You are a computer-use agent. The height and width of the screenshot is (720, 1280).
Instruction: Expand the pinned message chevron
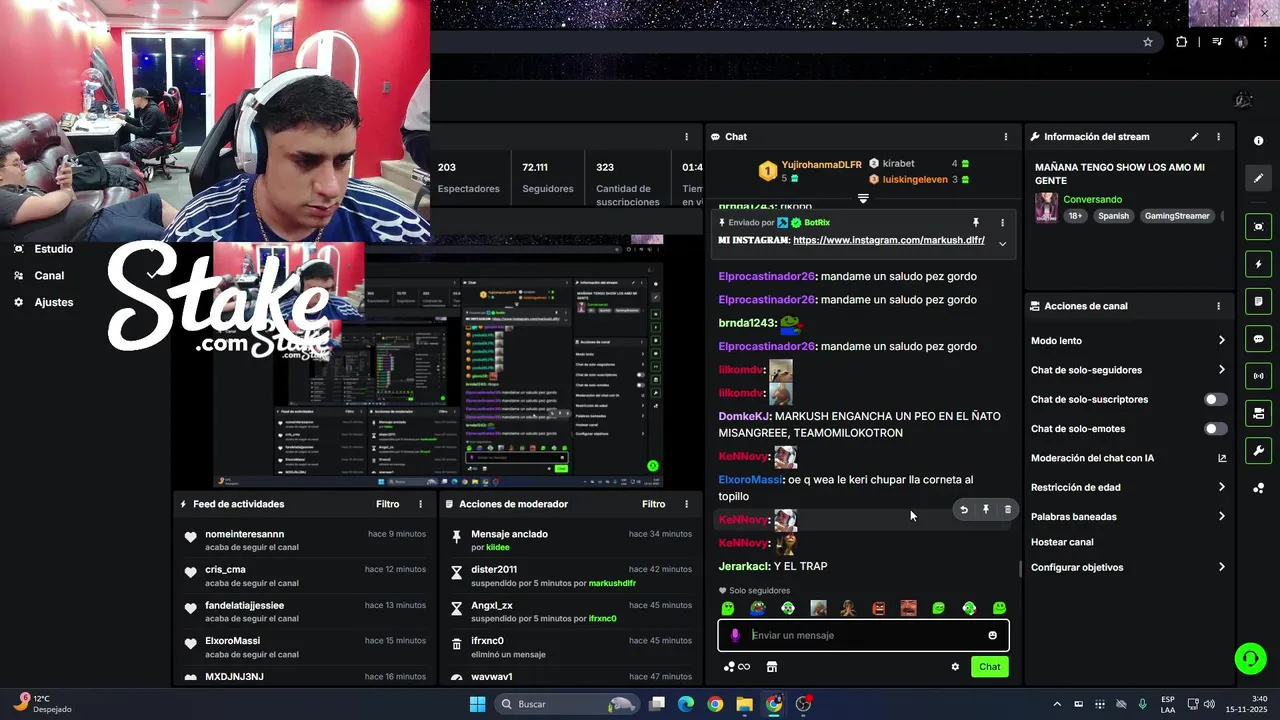click(1002, 243)
